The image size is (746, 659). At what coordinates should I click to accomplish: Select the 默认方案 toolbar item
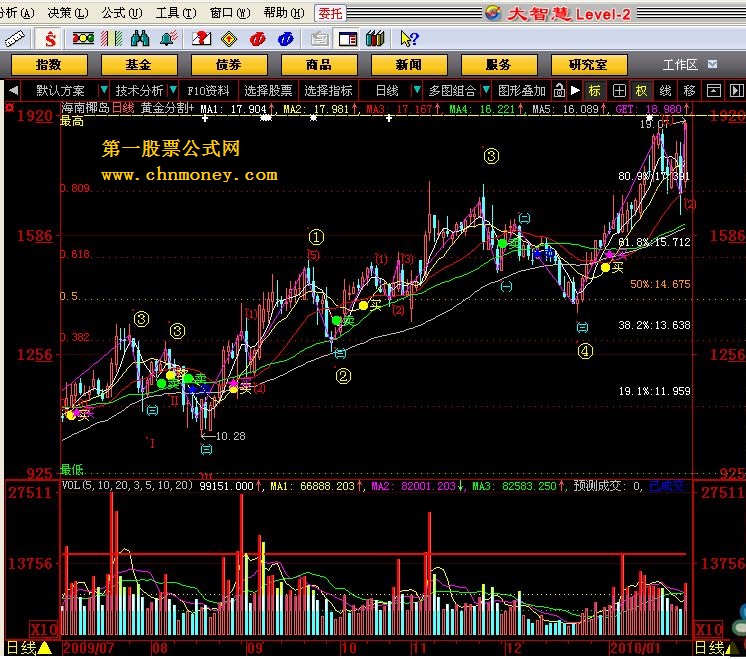point(60,90)
